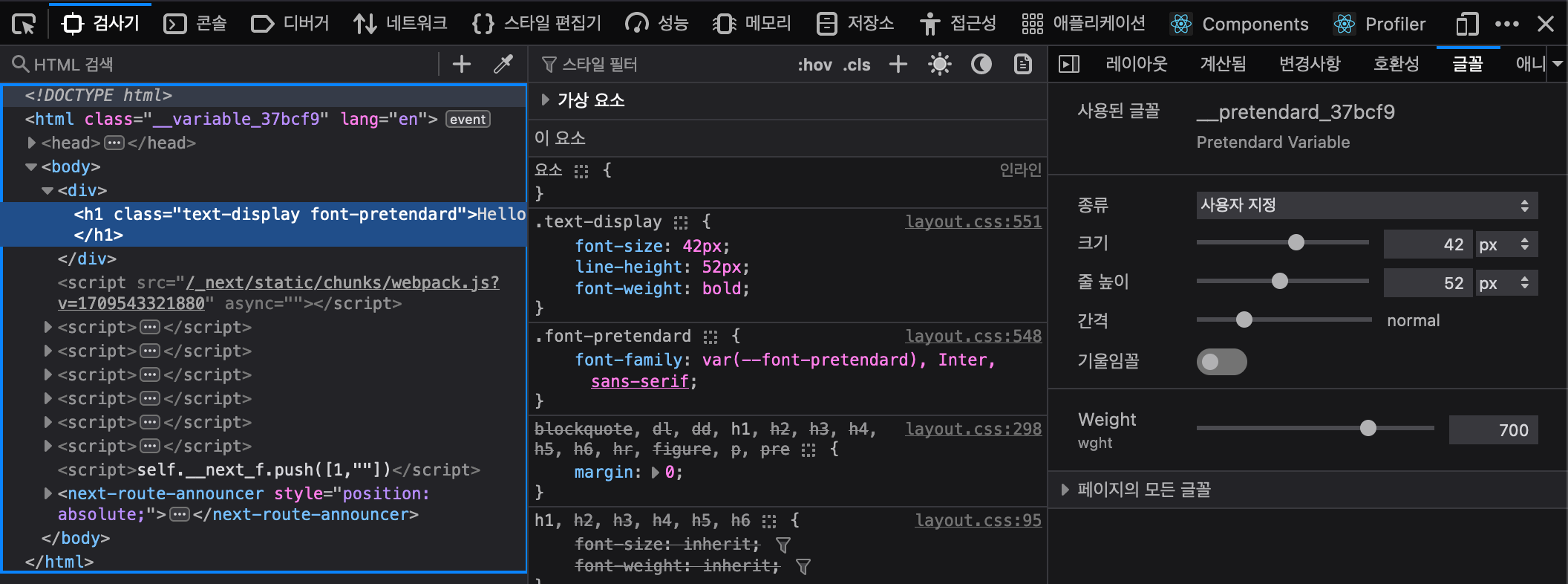Expand 페이지의 모든 글꼴 section
Screen dimensions: 1568x584
tap(1065, 489)
